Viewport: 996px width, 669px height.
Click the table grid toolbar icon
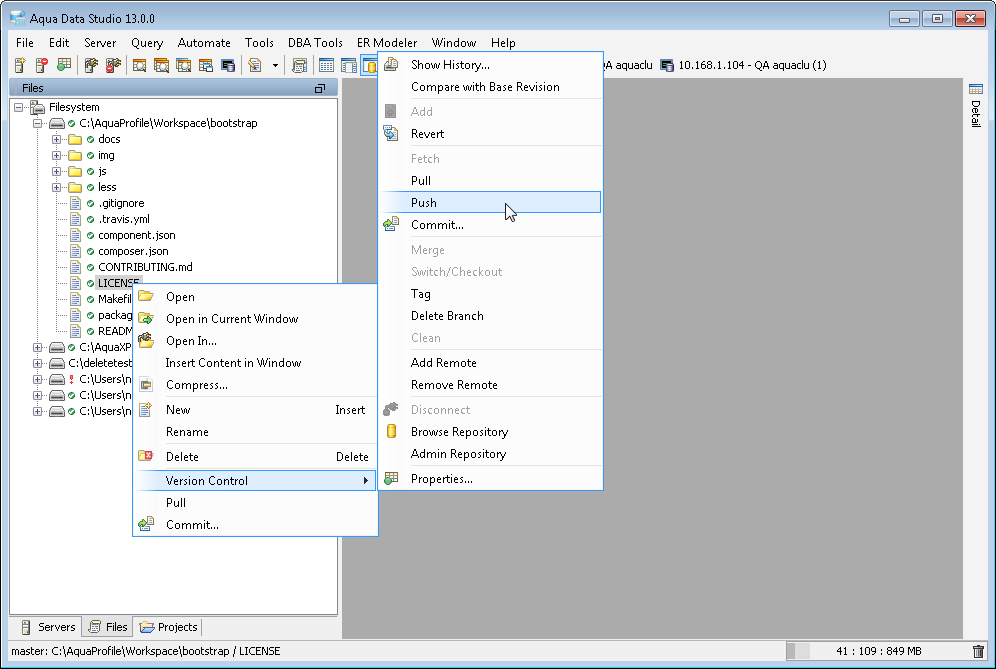pyautogui.click(x=326, y=65)
